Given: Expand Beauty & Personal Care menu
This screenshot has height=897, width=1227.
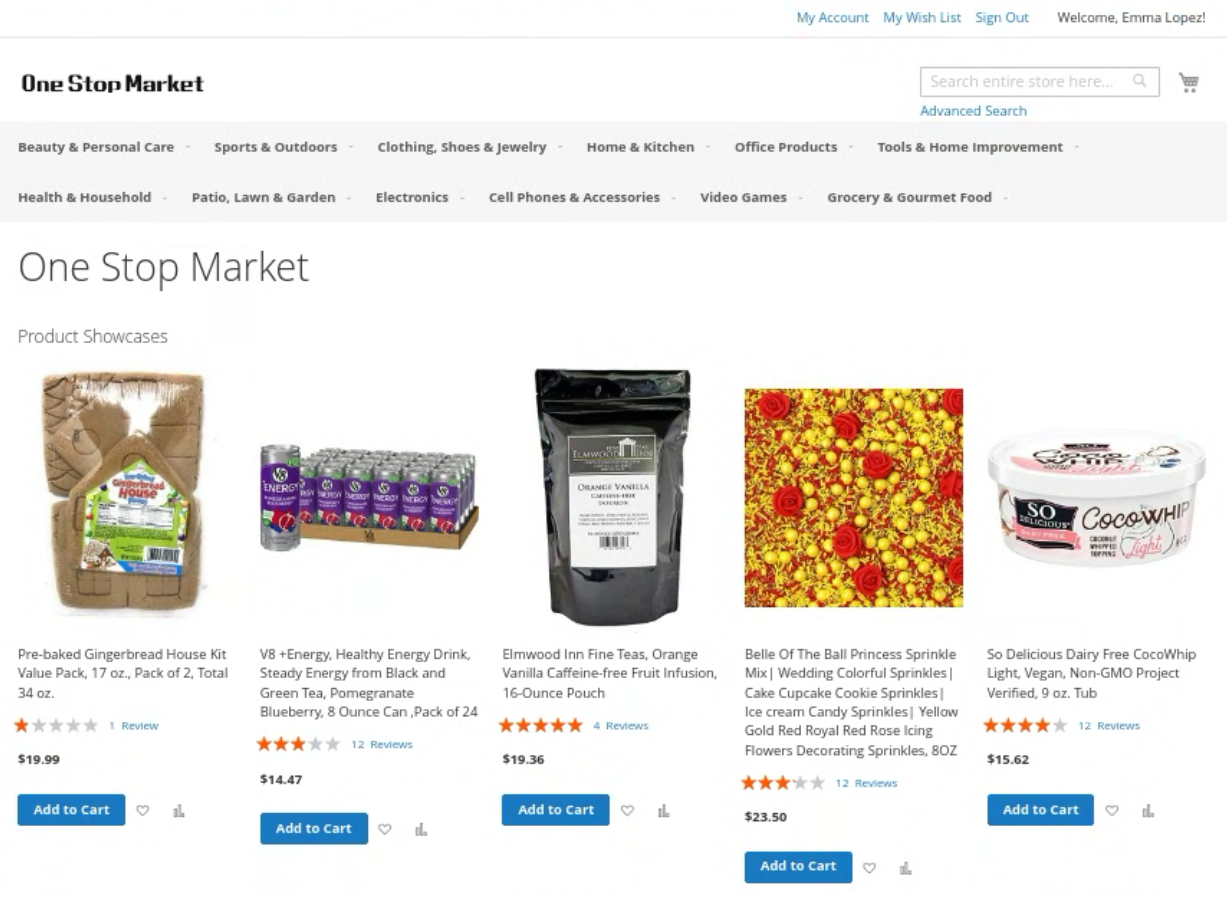Looking at the screenshot, I should click(96, 147).
